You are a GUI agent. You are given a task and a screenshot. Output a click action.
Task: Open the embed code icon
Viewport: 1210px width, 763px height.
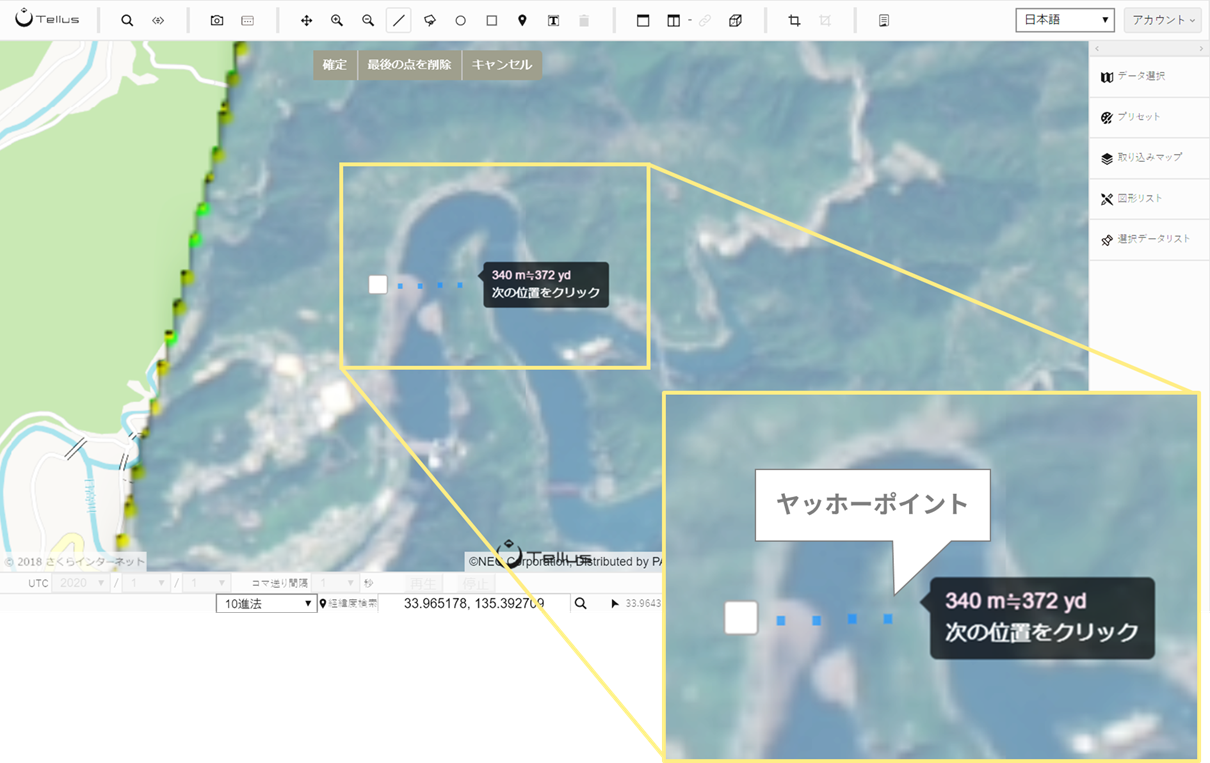click(x=158, y=20)
